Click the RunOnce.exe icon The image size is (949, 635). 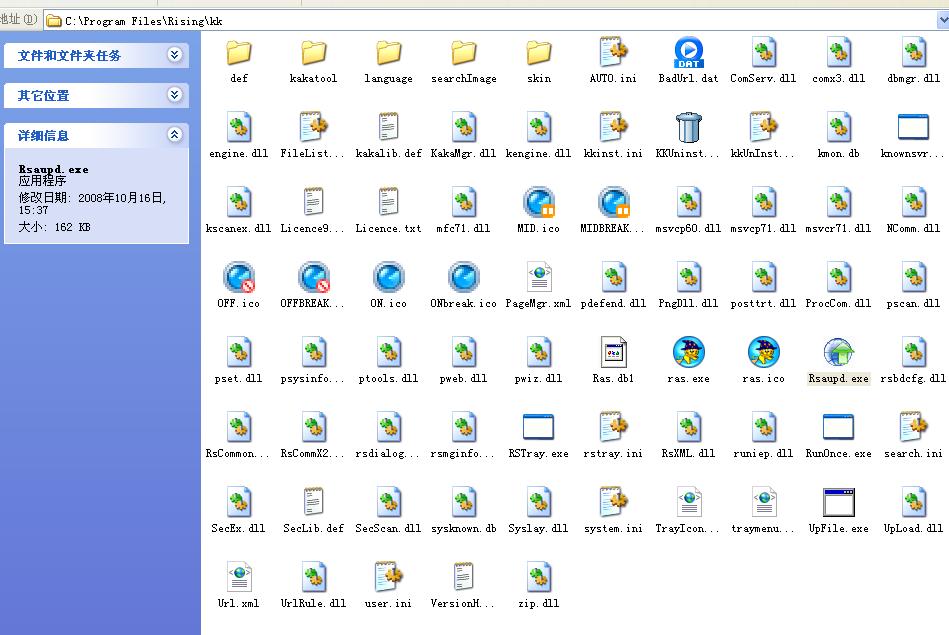[838, 427]
